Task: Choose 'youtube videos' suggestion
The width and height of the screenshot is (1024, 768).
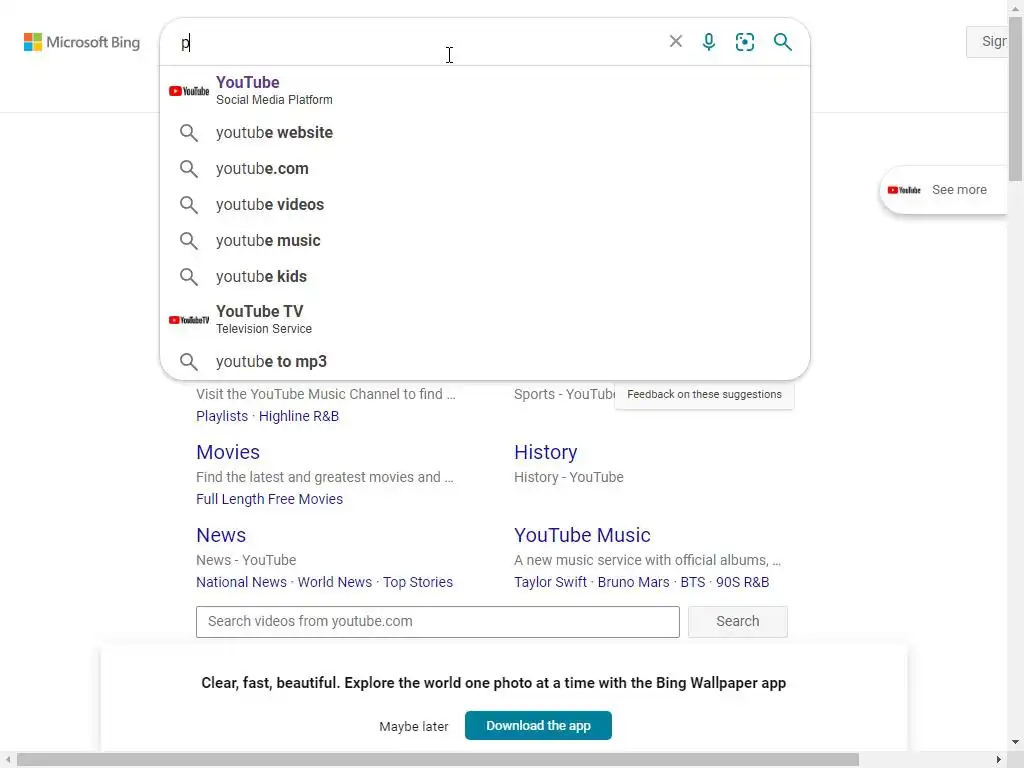Action: click(485, 204)
